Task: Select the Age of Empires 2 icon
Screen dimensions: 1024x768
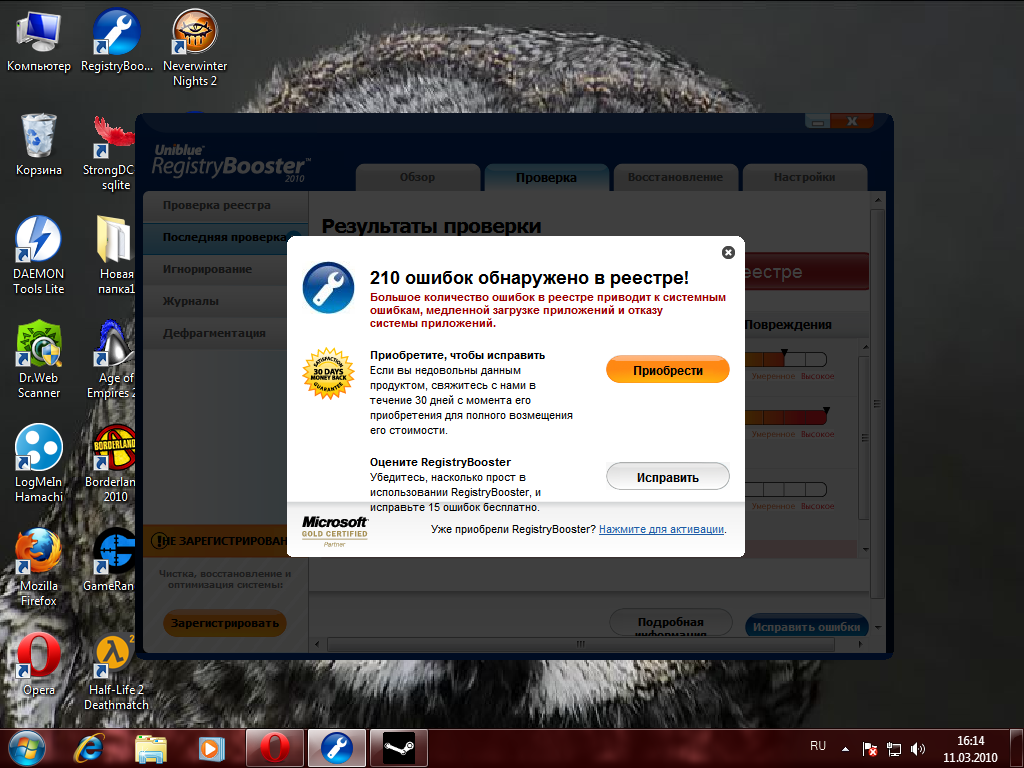Action: [x=112, y=359]
